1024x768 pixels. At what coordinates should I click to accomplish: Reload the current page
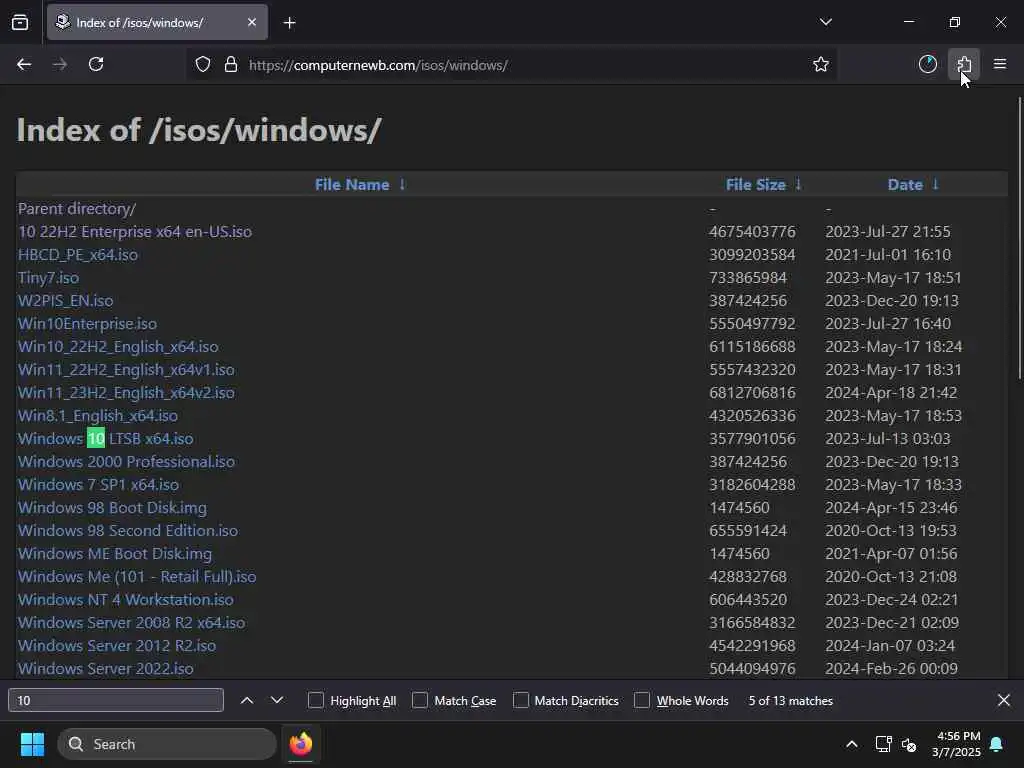[96, 64]
